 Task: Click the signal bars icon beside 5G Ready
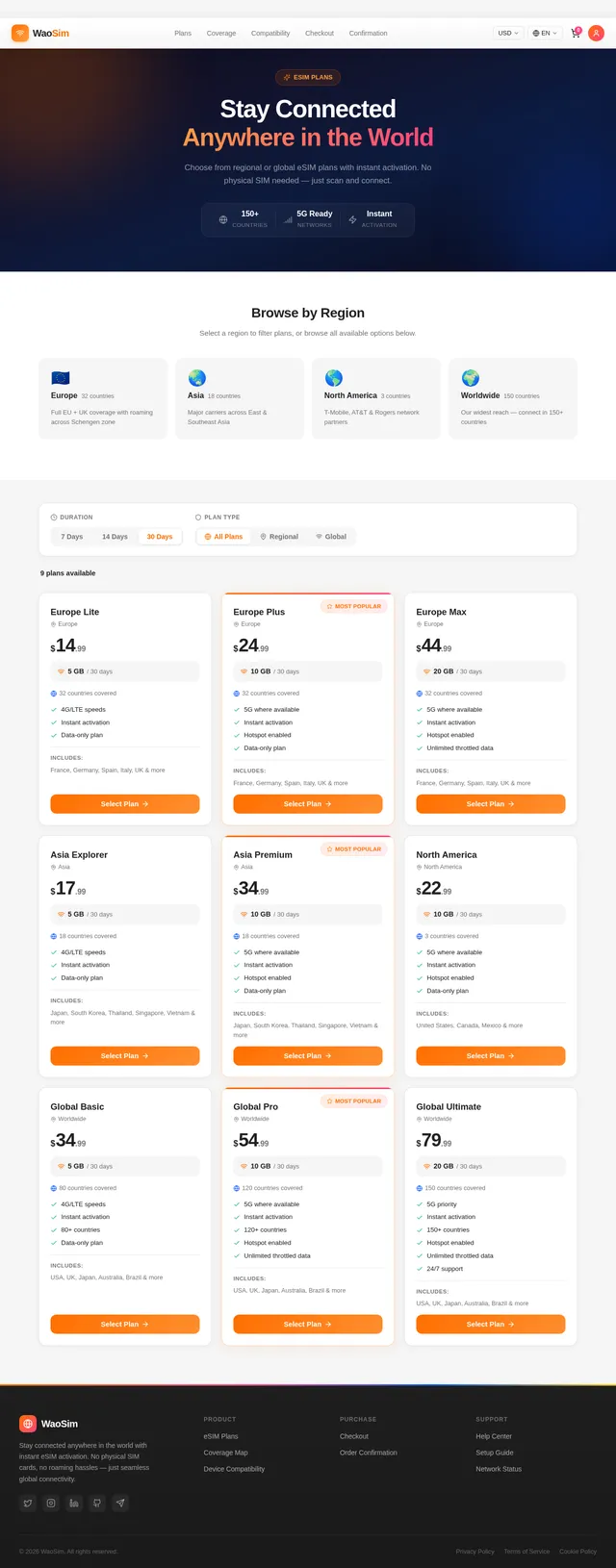pyautogui.click(x=288, y=219)
